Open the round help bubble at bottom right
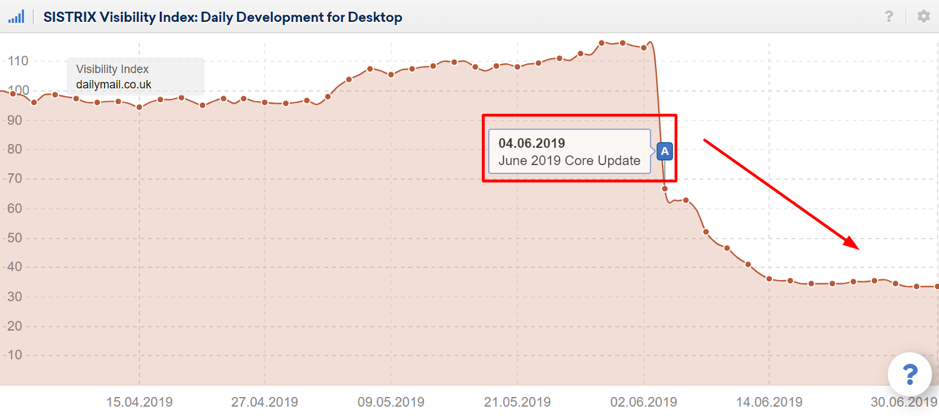The image size is (939, 416). coord(909,374)
